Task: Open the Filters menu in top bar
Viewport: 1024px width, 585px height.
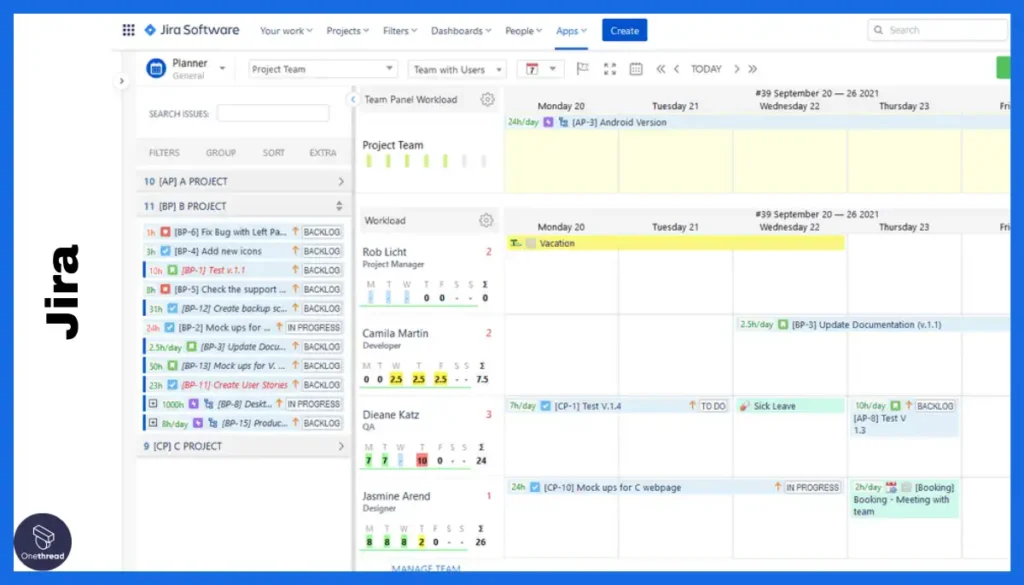Action: coord(400,31)
